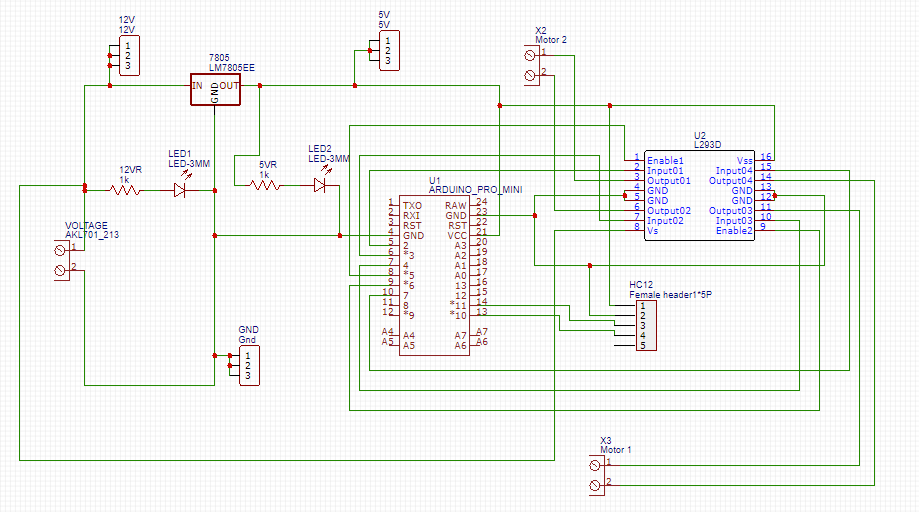
Task: Click the Output04 pin on L293D
Action: (x=731, y=180)
